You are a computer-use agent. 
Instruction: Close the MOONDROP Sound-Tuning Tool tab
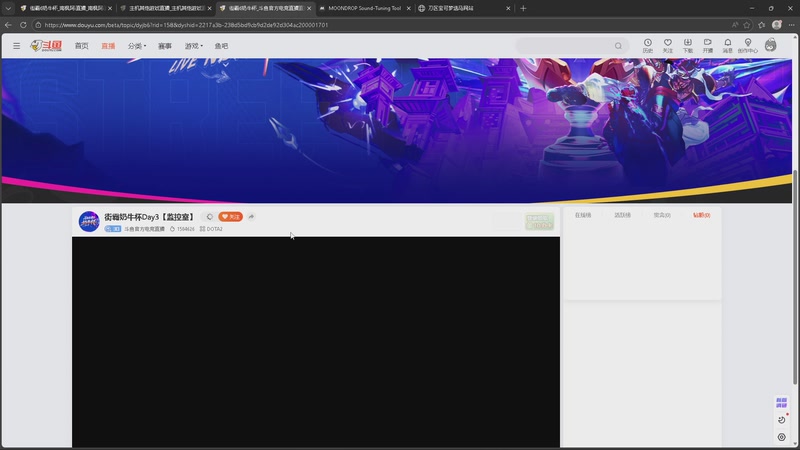click(x=408, y=8)
